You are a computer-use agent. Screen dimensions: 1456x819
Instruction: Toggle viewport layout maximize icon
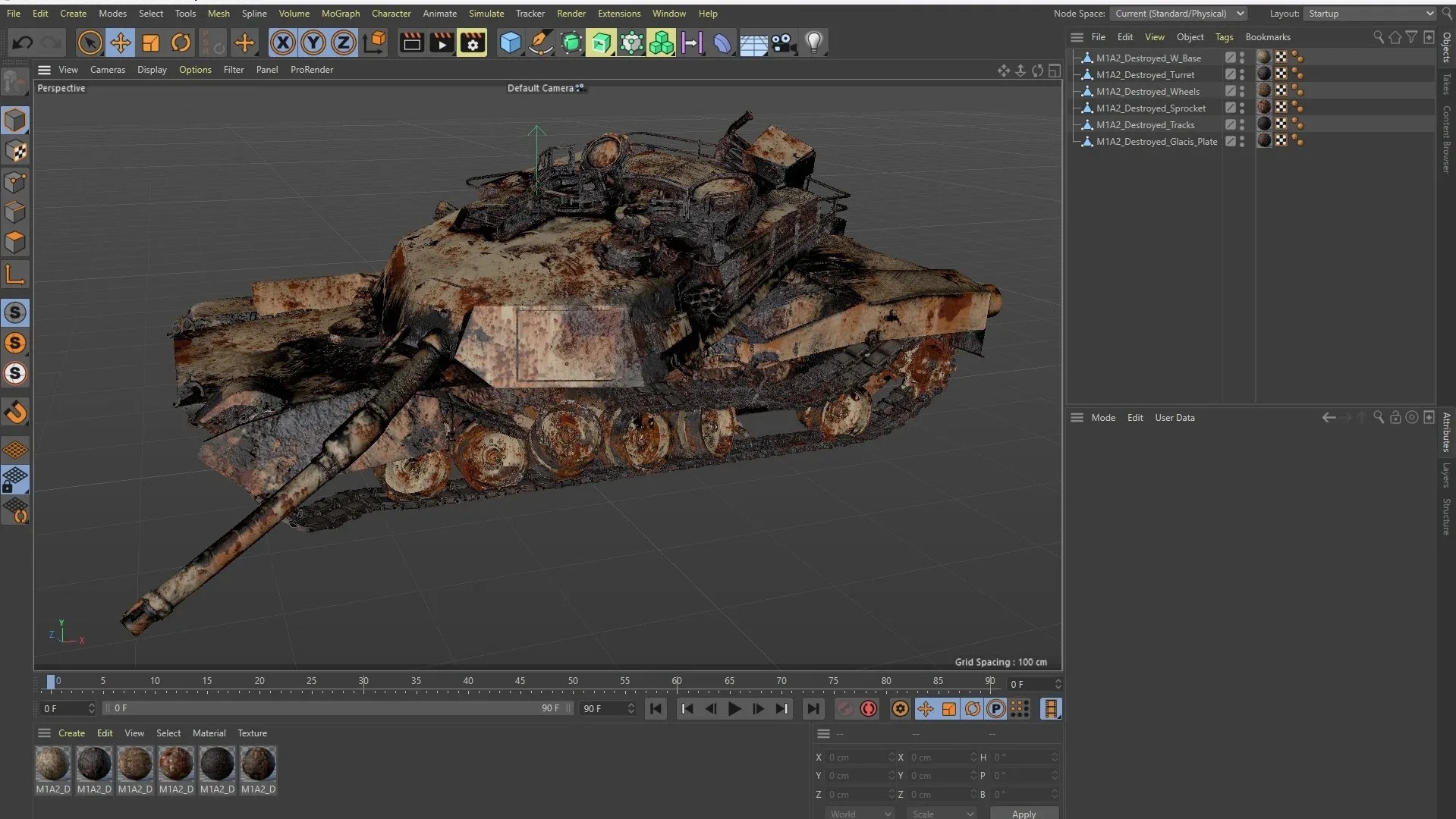point(1055,71)
